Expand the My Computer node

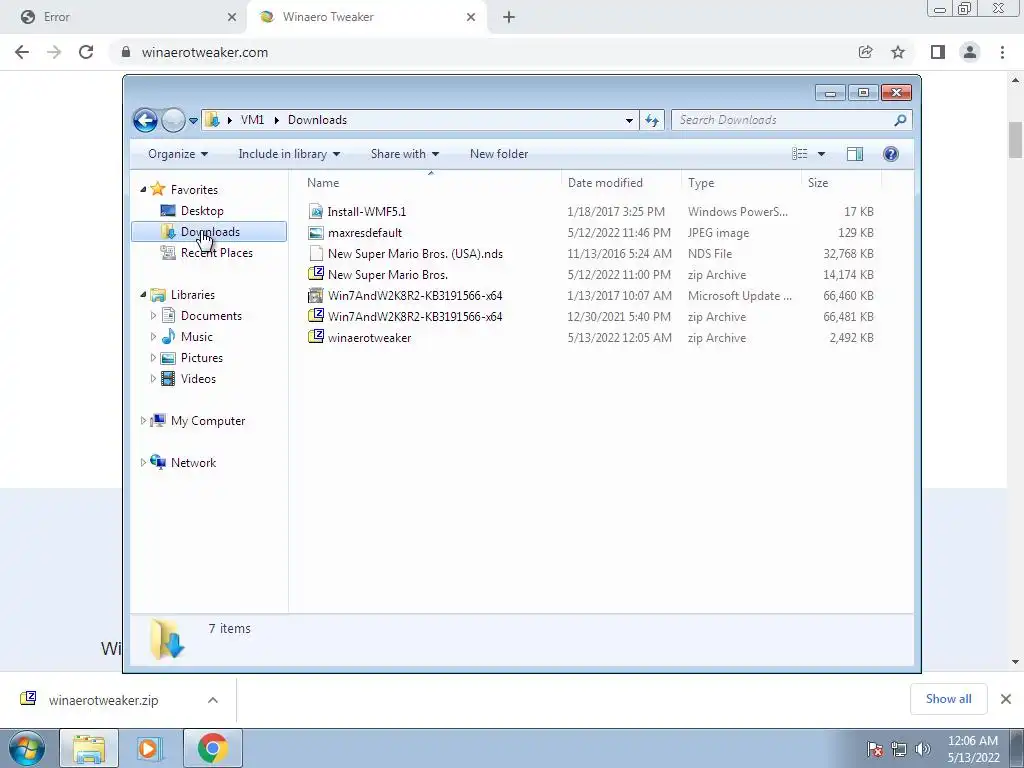click(144, 421)
